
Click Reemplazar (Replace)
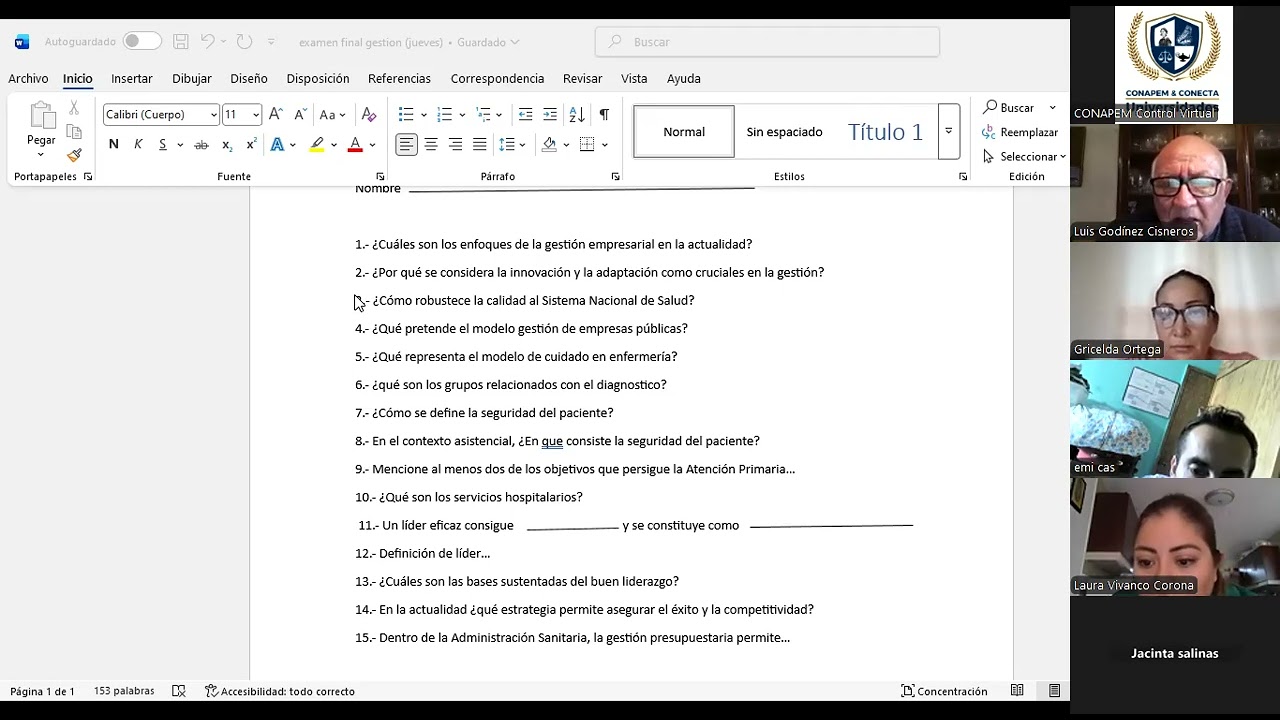tap(1020, 132)
